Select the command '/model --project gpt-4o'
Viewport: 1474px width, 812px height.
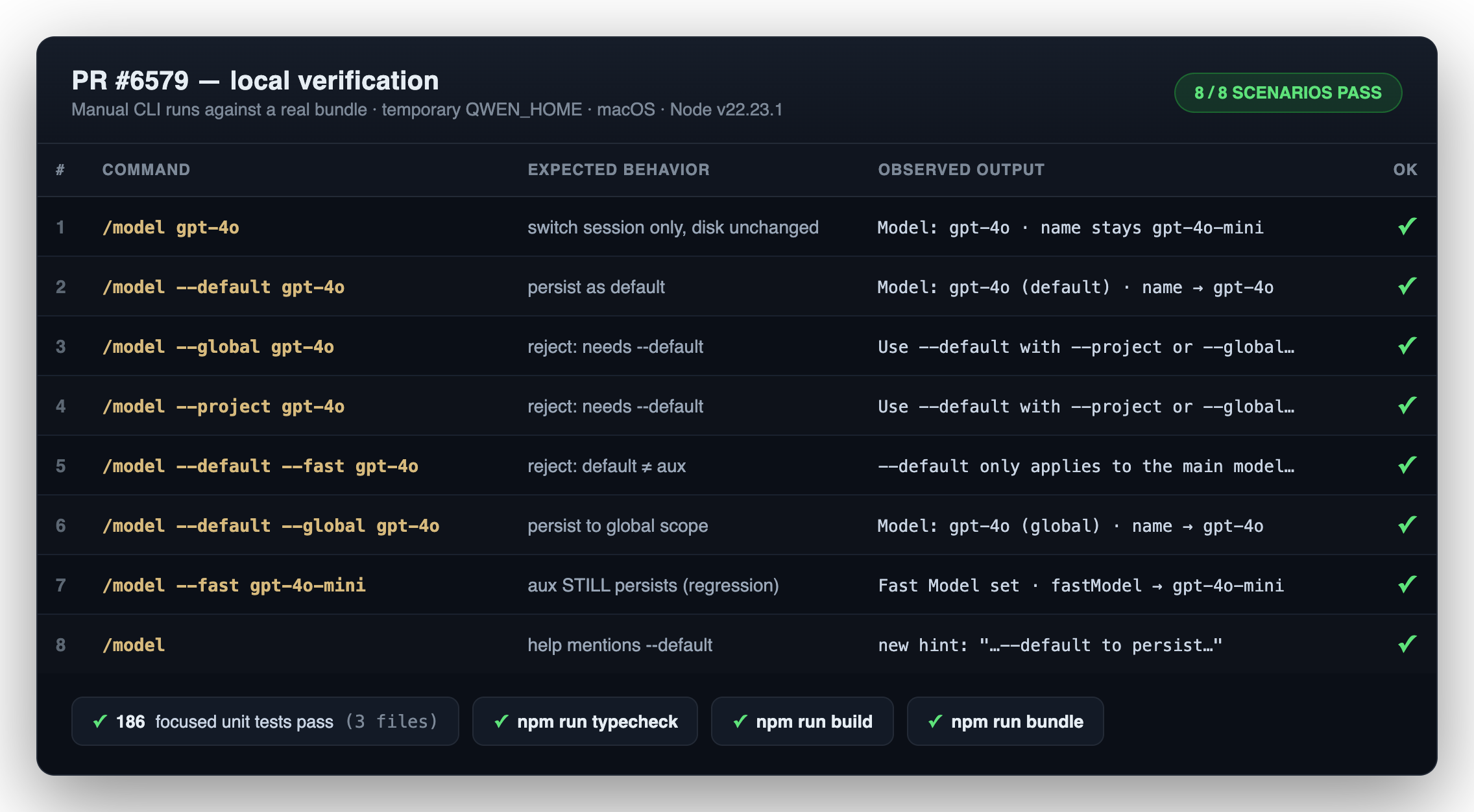coord(223,406)
